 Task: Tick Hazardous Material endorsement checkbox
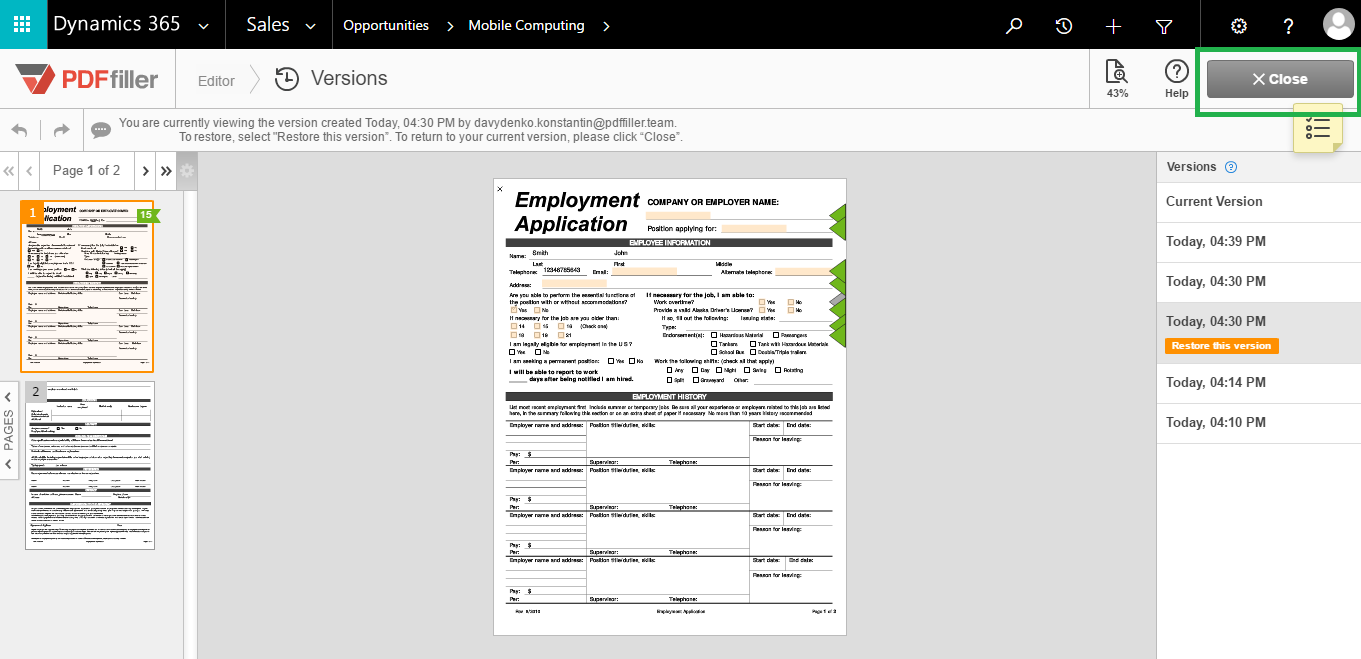pyautogui.click(x=713, y=335)
